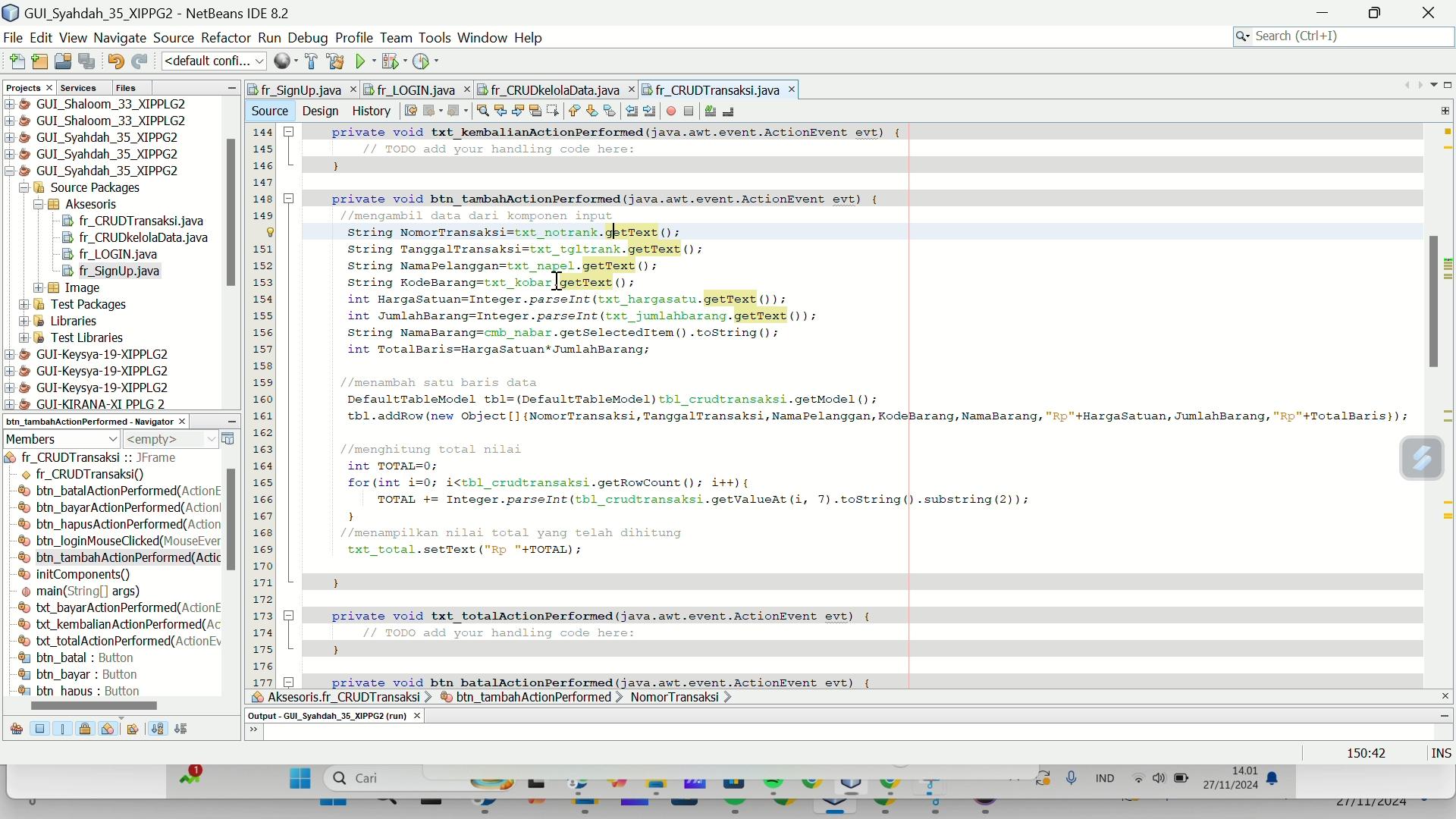Image resolution: width=1456 pixels, height=819 pixels.
Task: Click Clean and Build Project icon
Action: pyautogui.click(x=335, y=61)
